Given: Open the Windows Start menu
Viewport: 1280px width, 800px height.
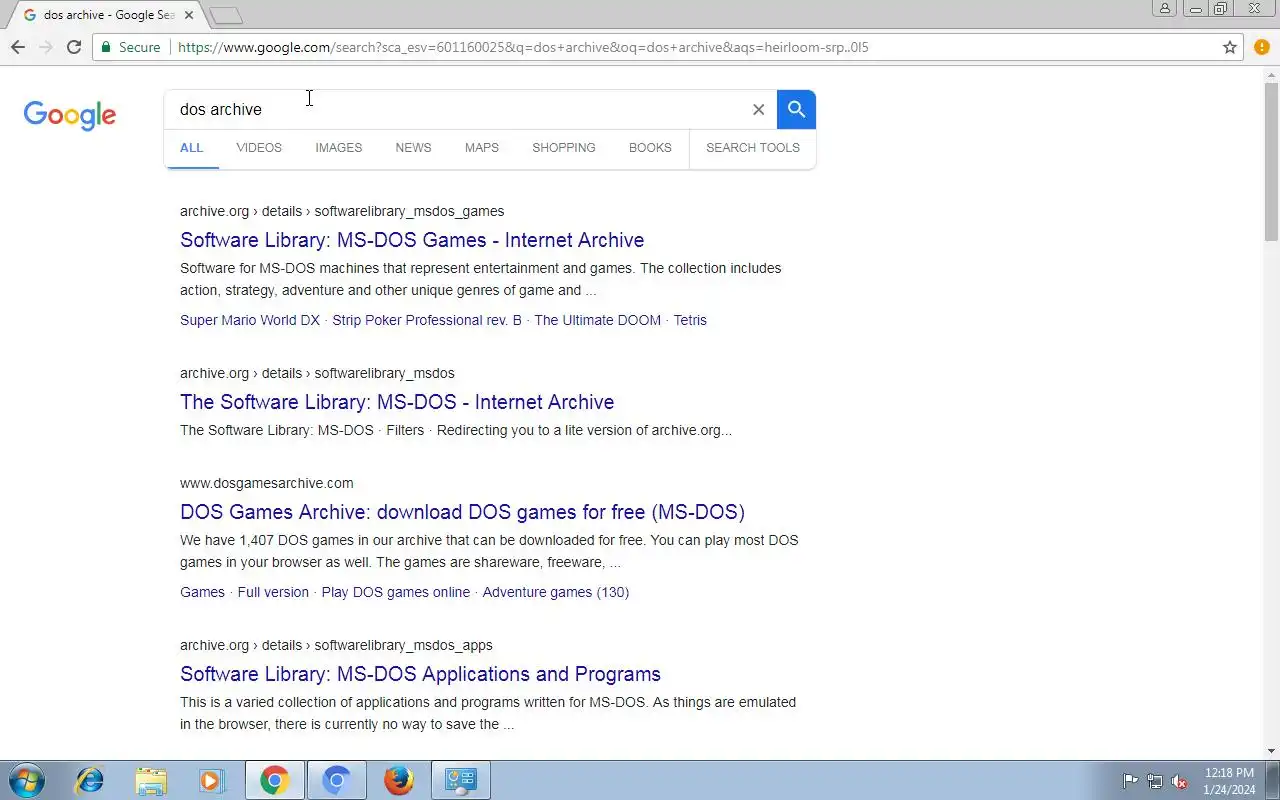Looking at the screenshot, I should tap(26, 780).
